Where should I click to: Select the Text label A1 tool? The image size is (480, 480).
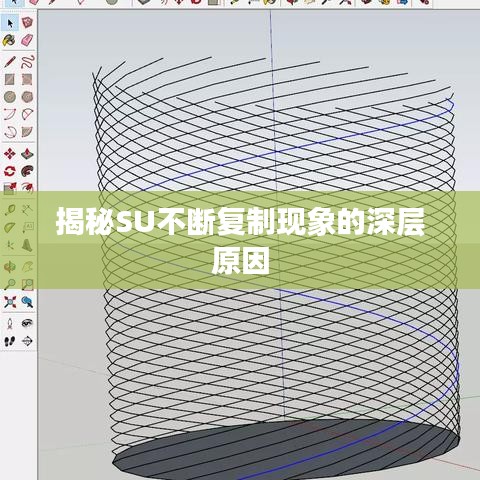tap(27, 228)
